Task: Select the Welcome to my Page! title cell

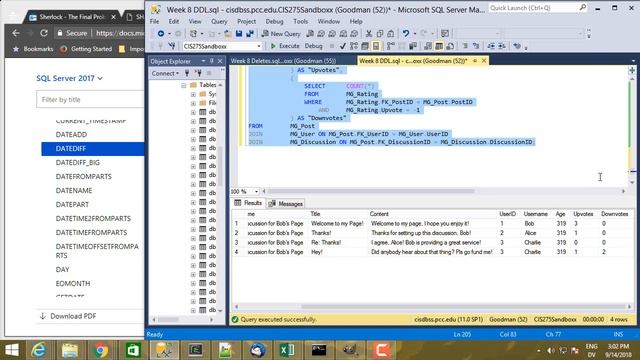Action: pyautogui.click(x=337, y=224)
